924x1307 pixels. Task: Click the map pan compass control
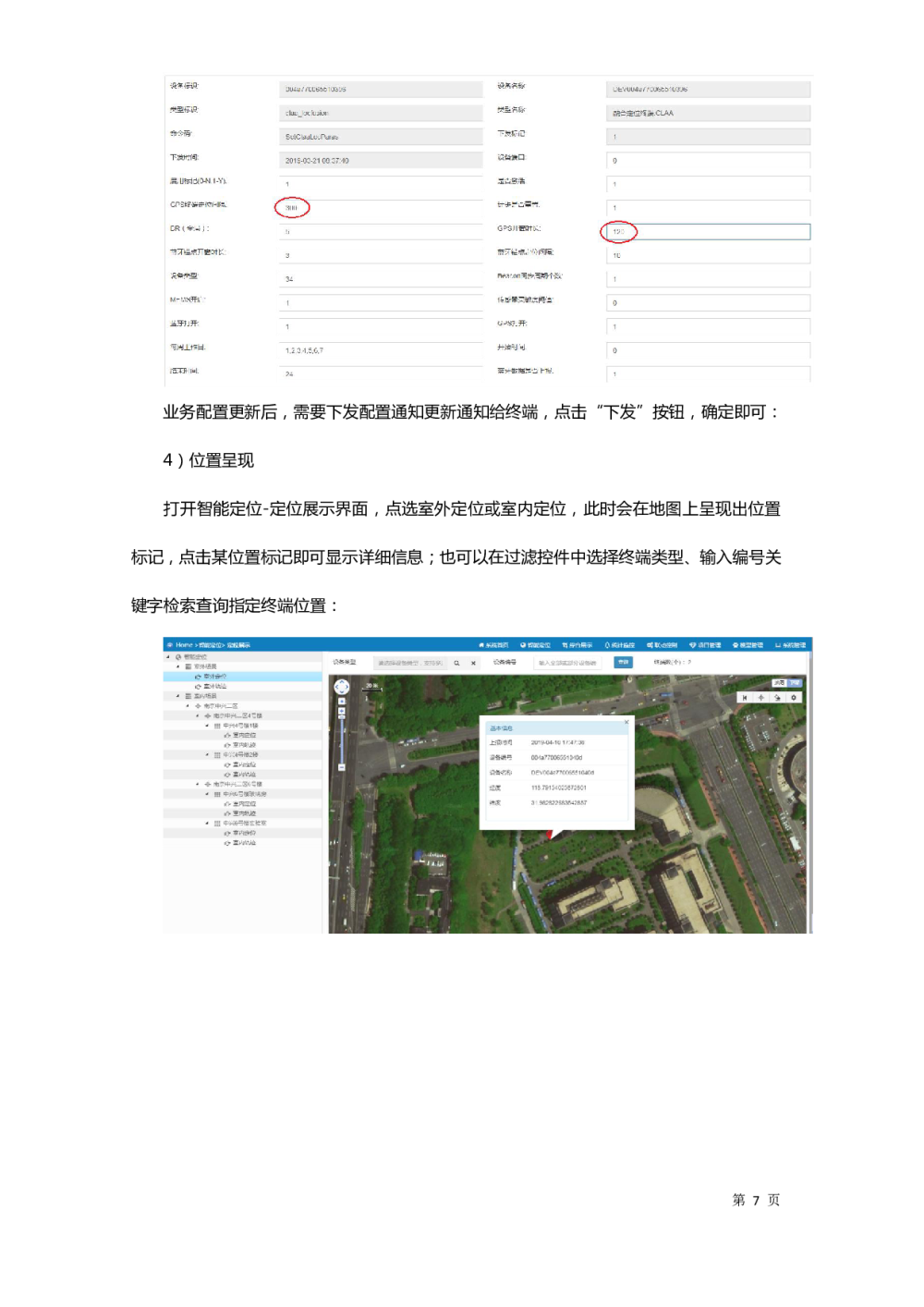(x=341, y=686)
